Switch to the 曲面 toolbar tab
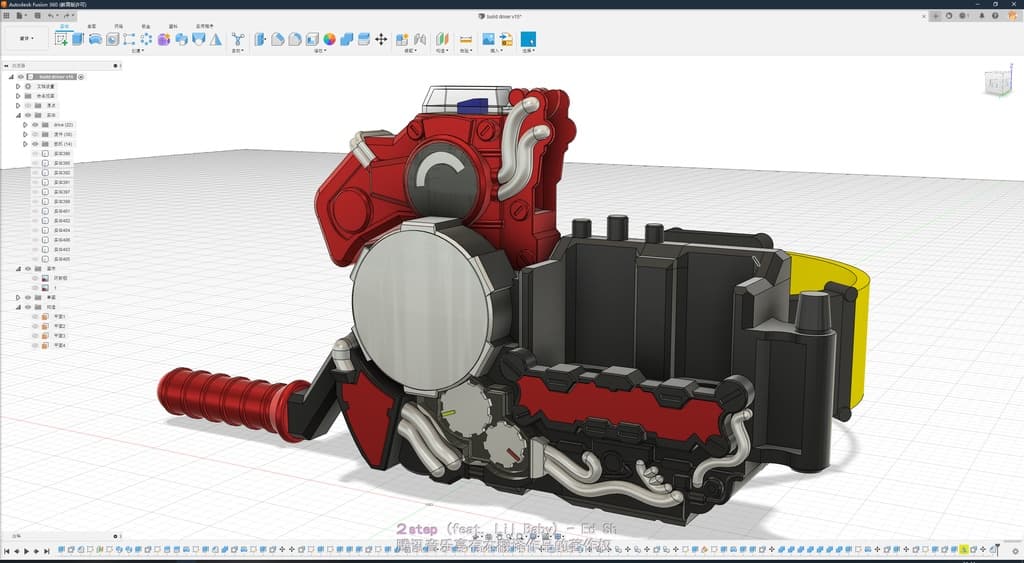Screen dimensions: 1024x563 click(x=92, y=26)
